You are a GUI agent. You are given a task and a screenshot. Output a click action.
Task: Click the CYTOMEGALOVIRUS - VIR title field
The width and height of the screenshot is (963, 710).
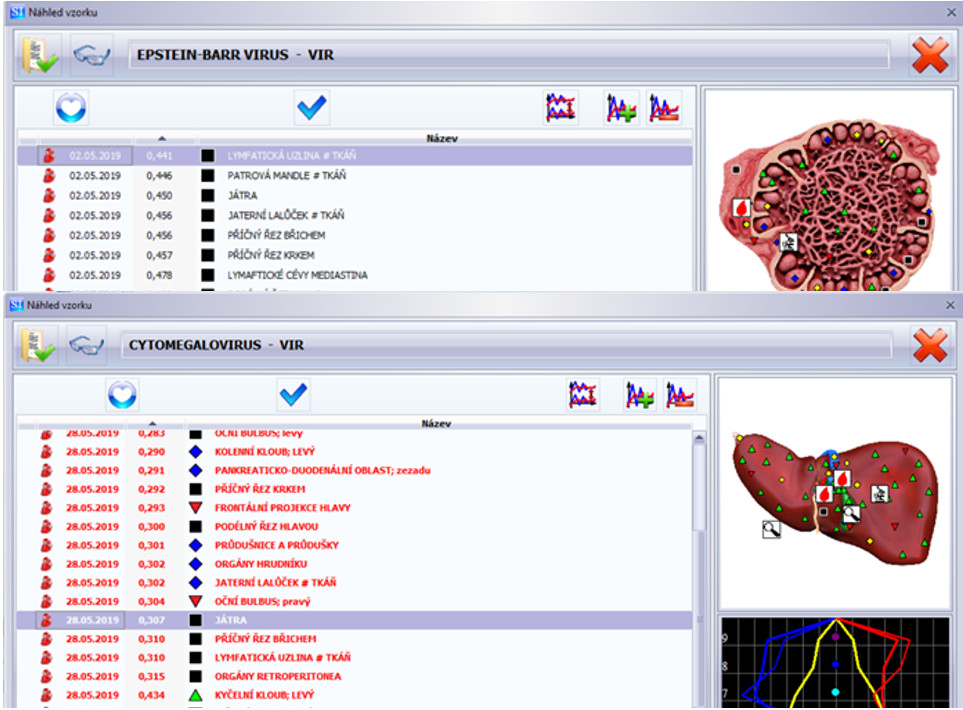pos(506,345)
